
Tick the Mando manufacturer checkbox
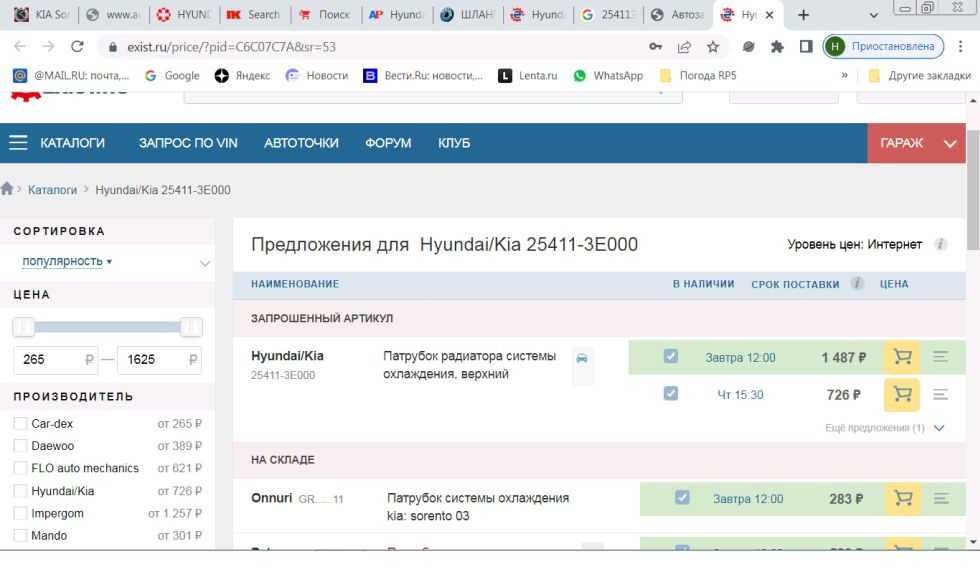21,536
